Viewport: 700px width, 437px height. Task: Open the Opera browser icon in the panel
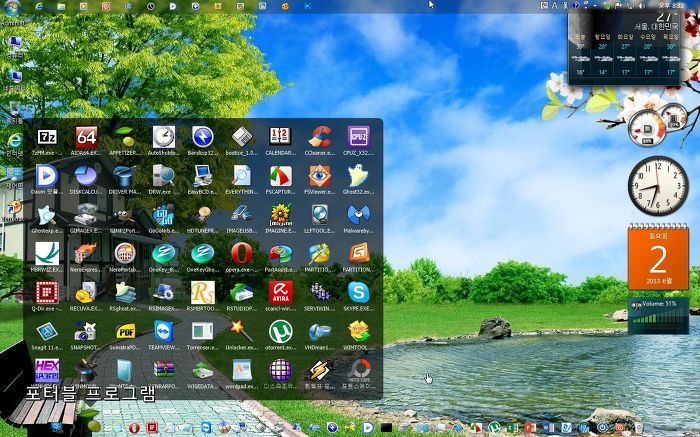[242, 254]
